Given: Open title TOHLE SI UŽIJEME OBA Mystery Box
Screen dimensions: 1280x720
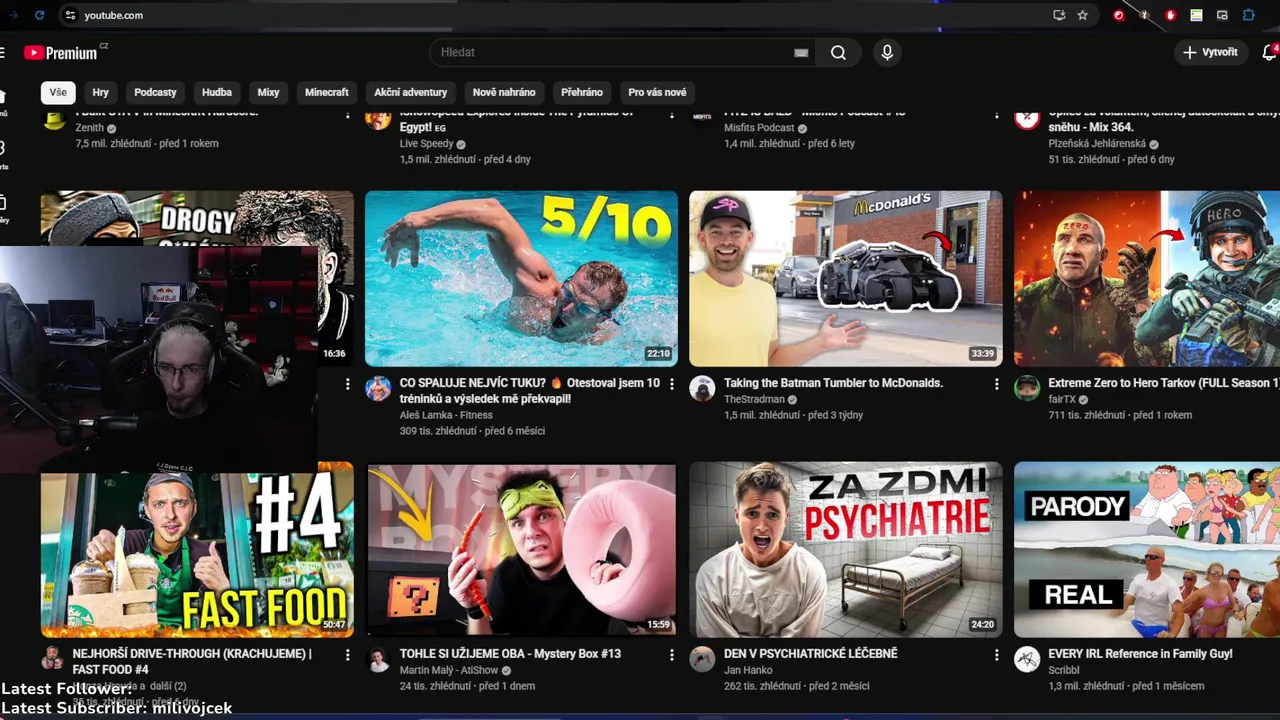Looking at the screenshot, I should [510, 654].
